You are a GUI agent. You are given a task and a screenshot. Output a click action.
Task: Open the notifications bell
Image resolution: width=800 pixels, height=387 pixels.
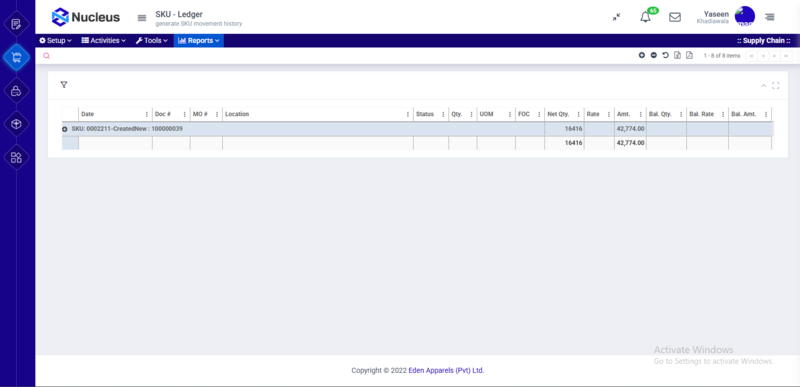pyautogui.click(x=645, y=17)
